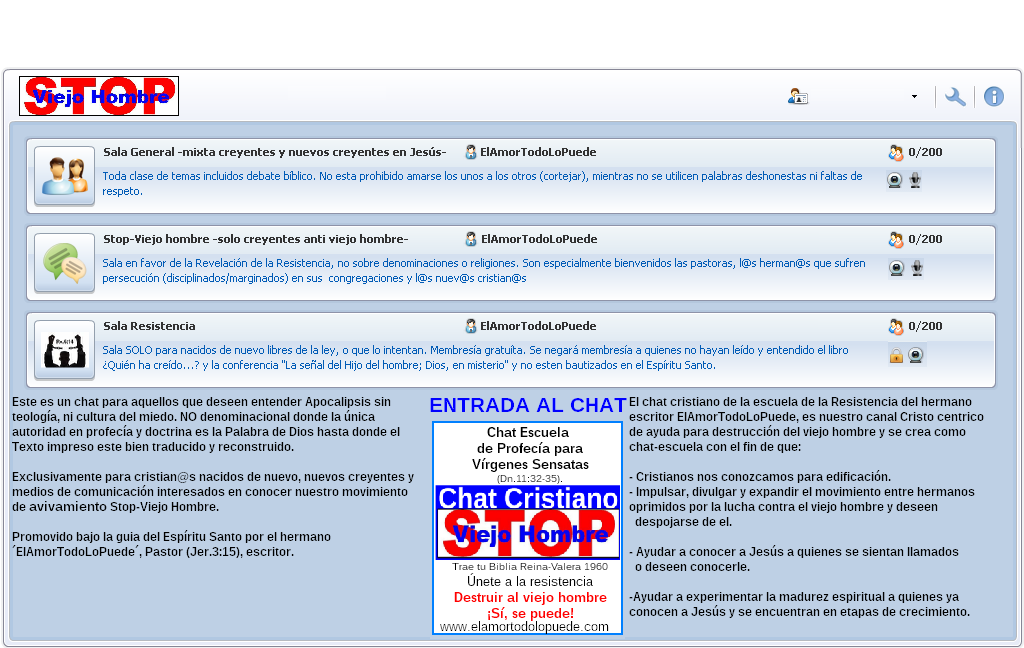The height and width of the screenshot is (648, 1024).
Task: Click owner icon in Sala Resistencia row
Action: click(470, 326)
